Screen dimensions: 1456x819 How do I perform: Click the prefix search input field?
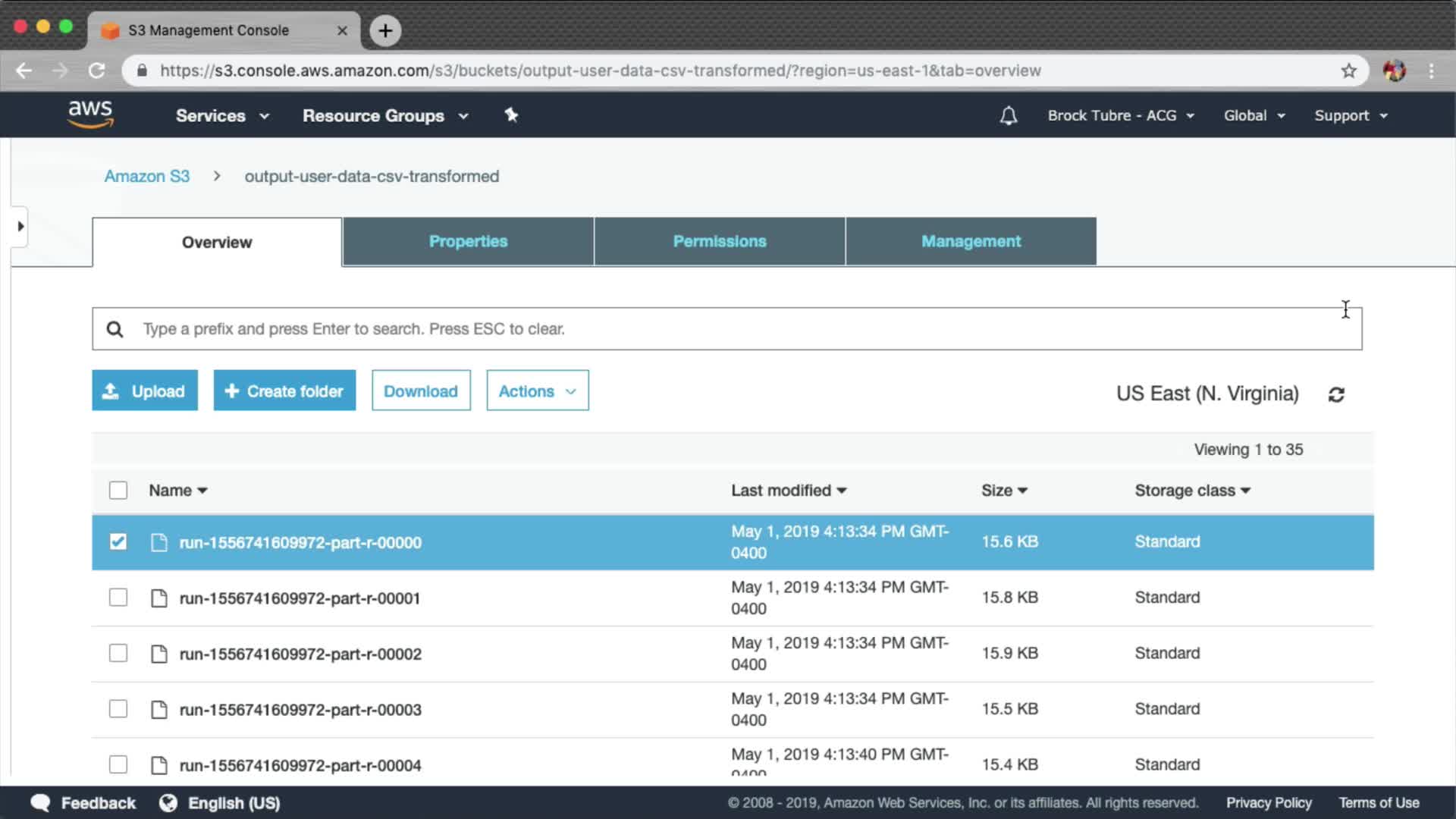[x=726, y=328]
